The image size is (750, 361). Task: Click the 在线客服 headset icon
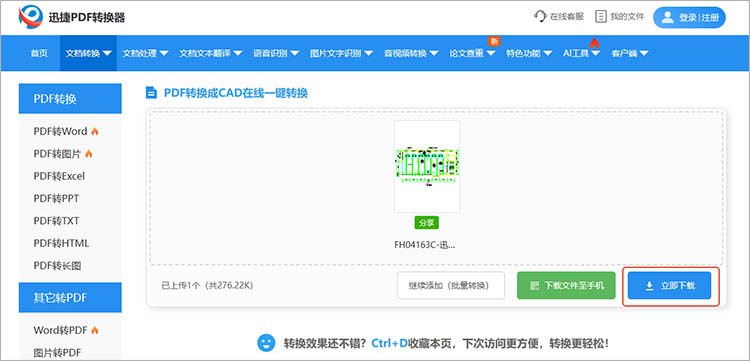click(540, 17)
